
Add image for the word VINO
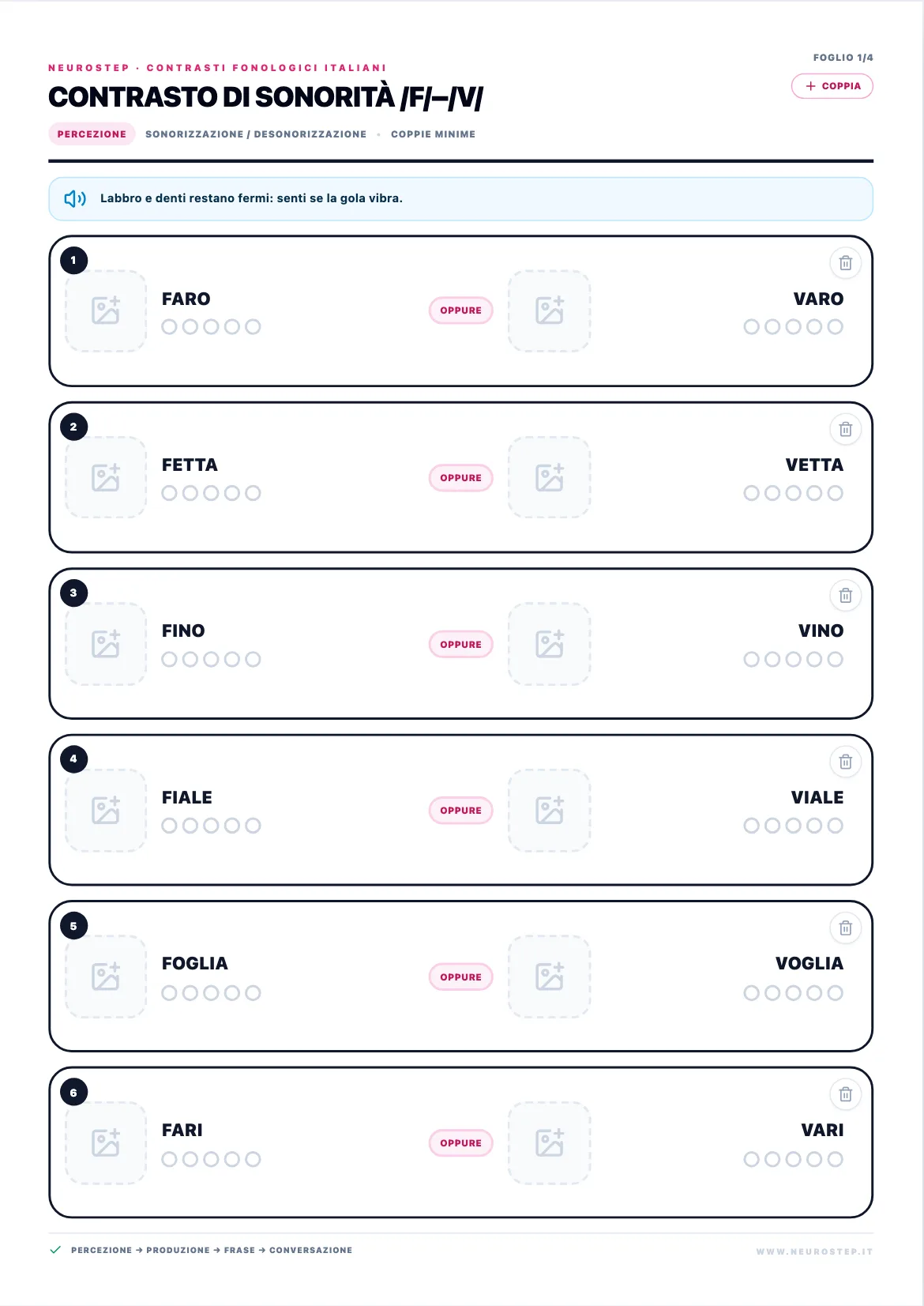(550, 644)
